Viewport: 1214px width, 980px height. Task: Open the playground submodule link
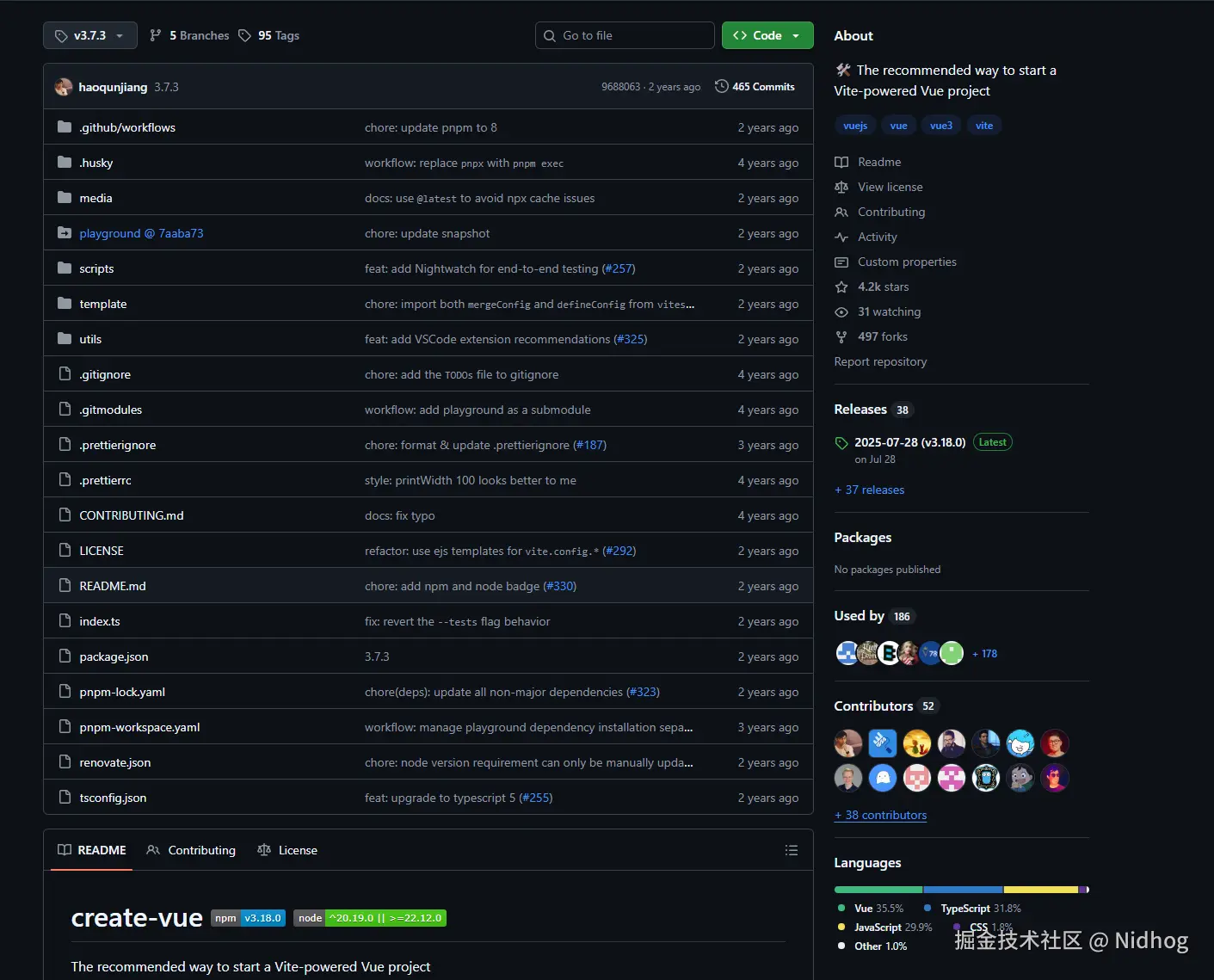tap(141, 233)
